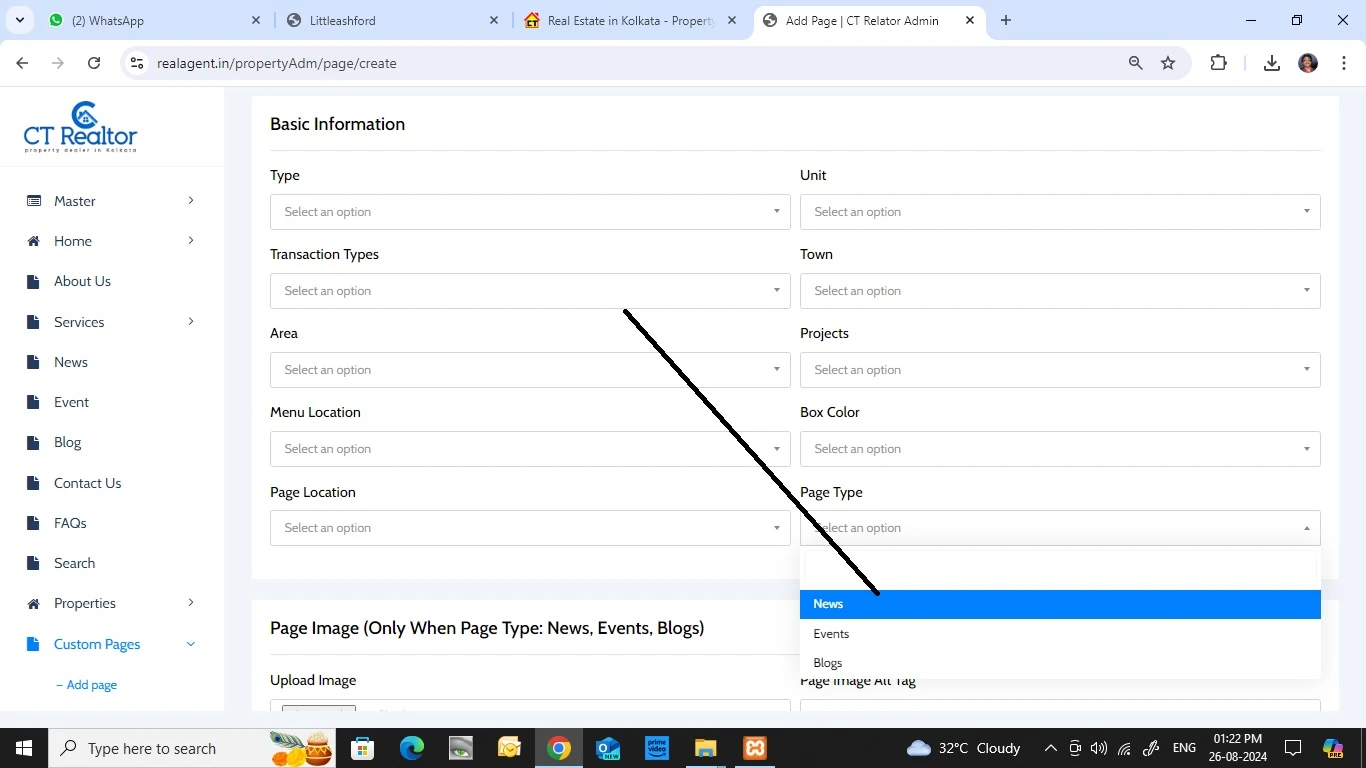Collapse the Custom Pages sidebar section
This screenshot has height=768, width=1366.
[x=190, y=644]
